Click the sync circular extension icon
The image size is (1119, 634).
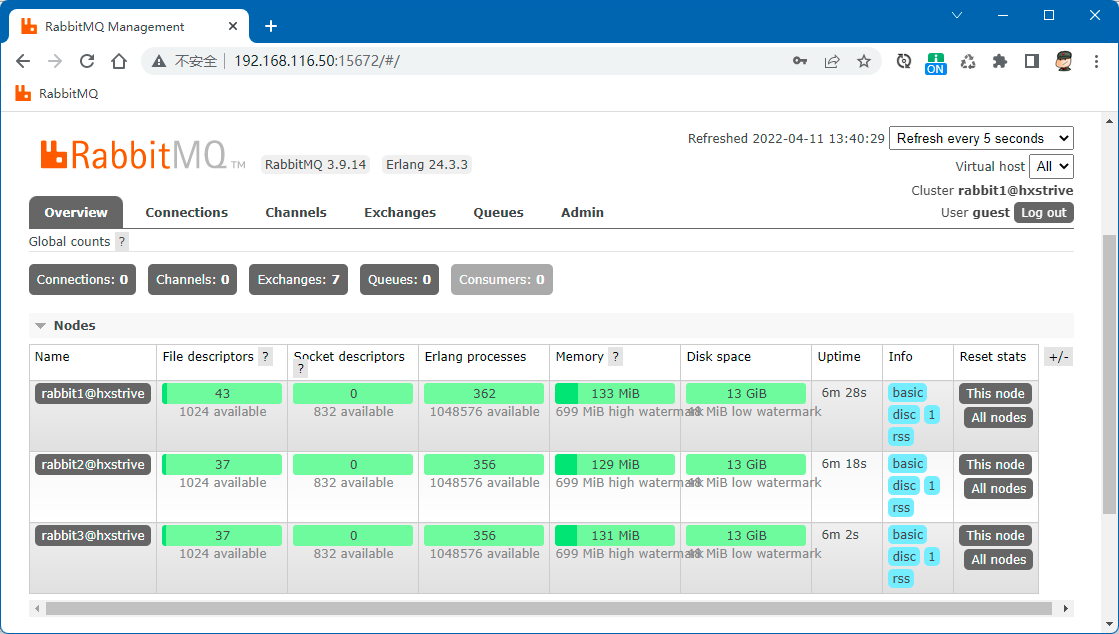click(903, 61)
